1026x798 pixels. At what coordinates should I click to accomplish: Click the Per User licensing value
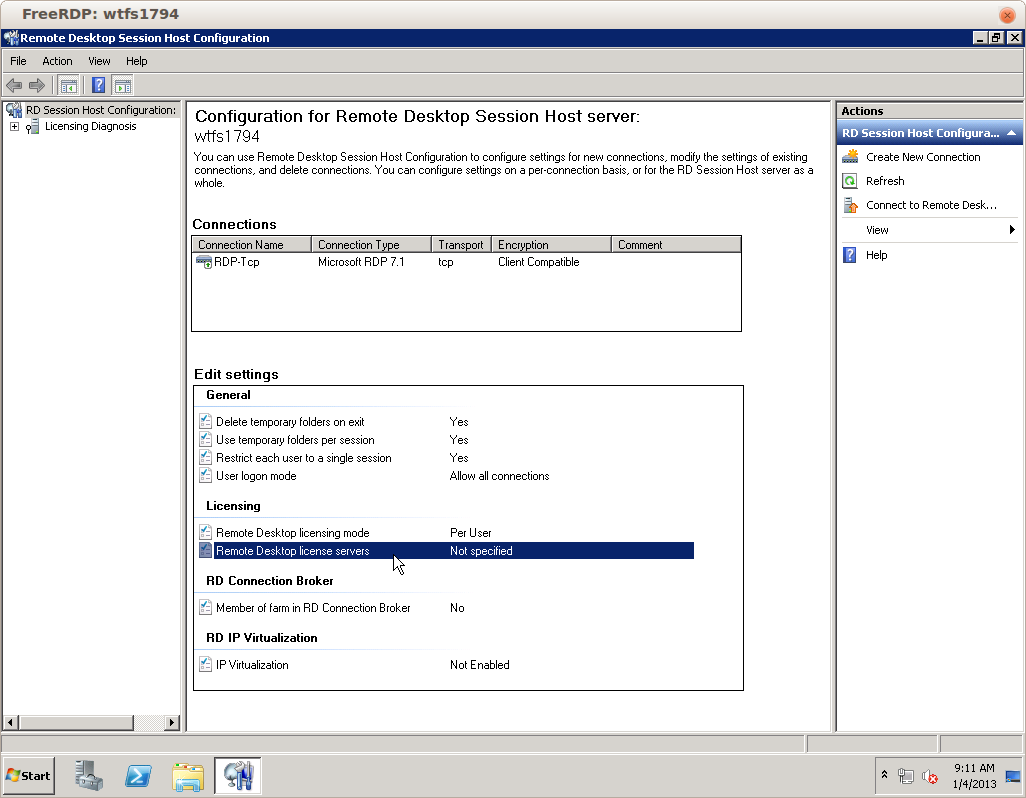coord(470,533)
